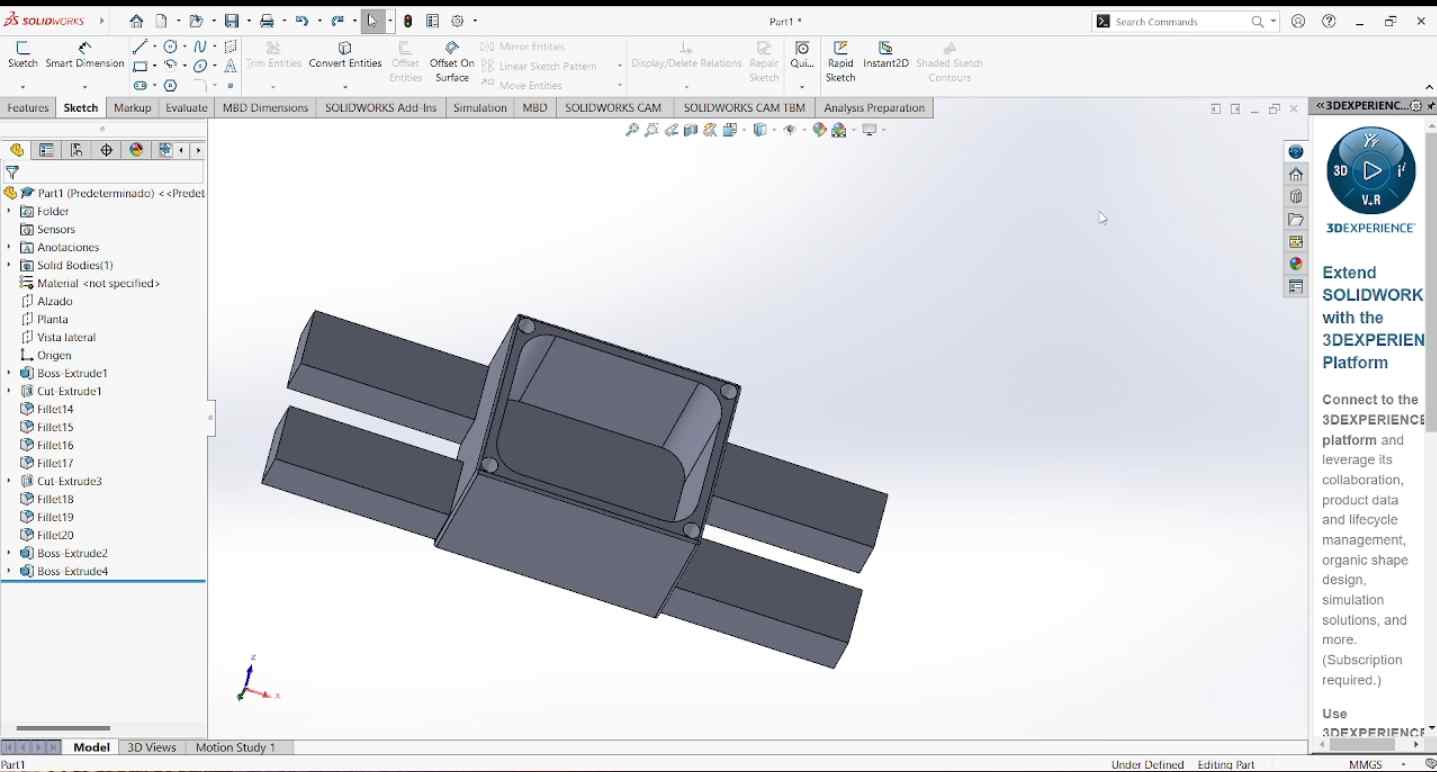The width and height of the screenshot is (1437, 772).
Task: Open the Line tool dropdown arrow
Action: click(154, 46)
